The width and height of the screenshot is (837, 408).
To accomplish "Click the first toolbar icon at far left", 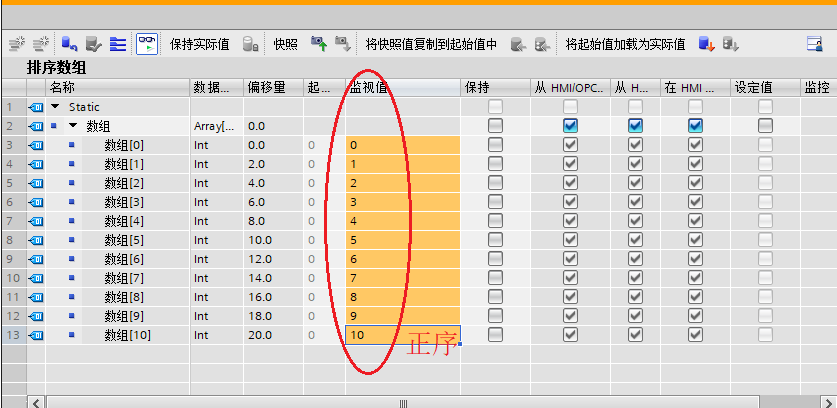I will (x=16, y=44).
